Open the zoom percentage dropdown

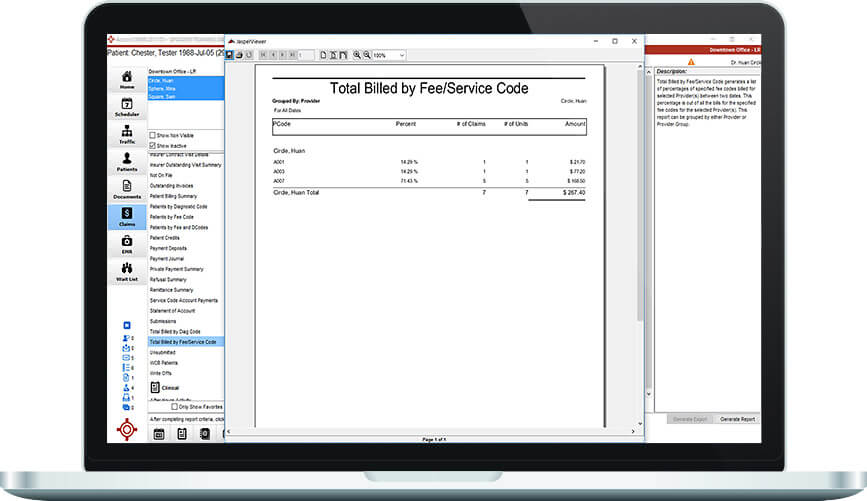pyautogui.click(x=402, y=55)
